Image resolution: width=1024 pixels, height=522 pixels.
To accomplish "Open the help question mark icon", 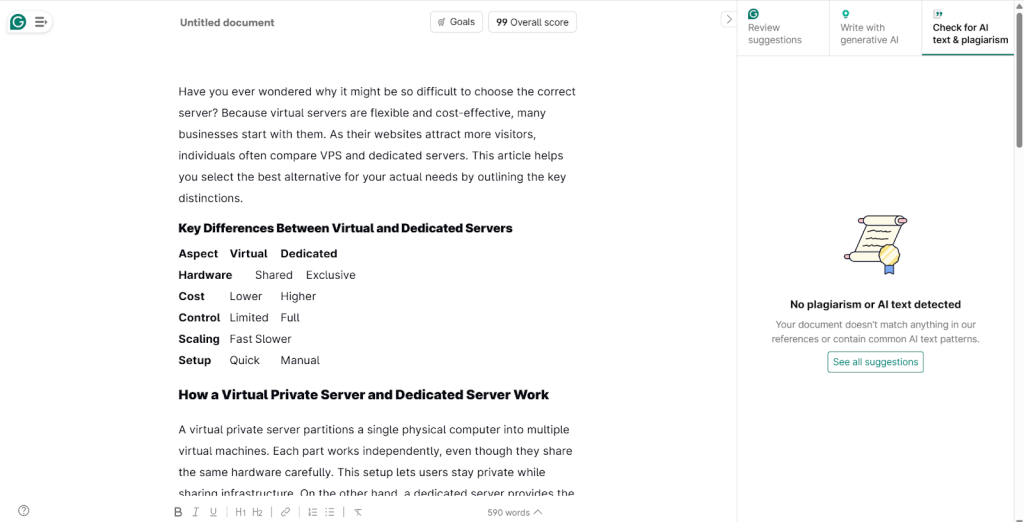I will pyautogui.click(x=24, y=510).
